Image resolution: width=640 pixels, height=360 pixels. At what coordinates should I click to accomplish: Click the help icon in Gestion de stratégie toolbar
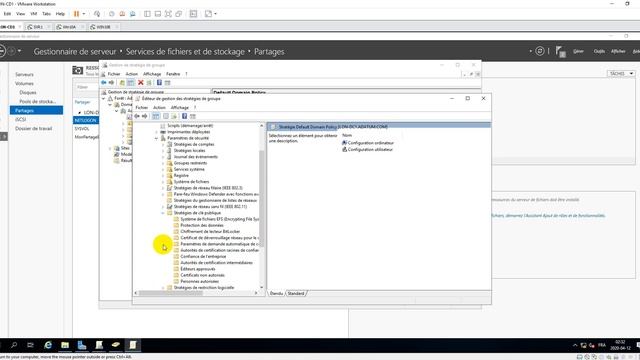pos(159,83)
